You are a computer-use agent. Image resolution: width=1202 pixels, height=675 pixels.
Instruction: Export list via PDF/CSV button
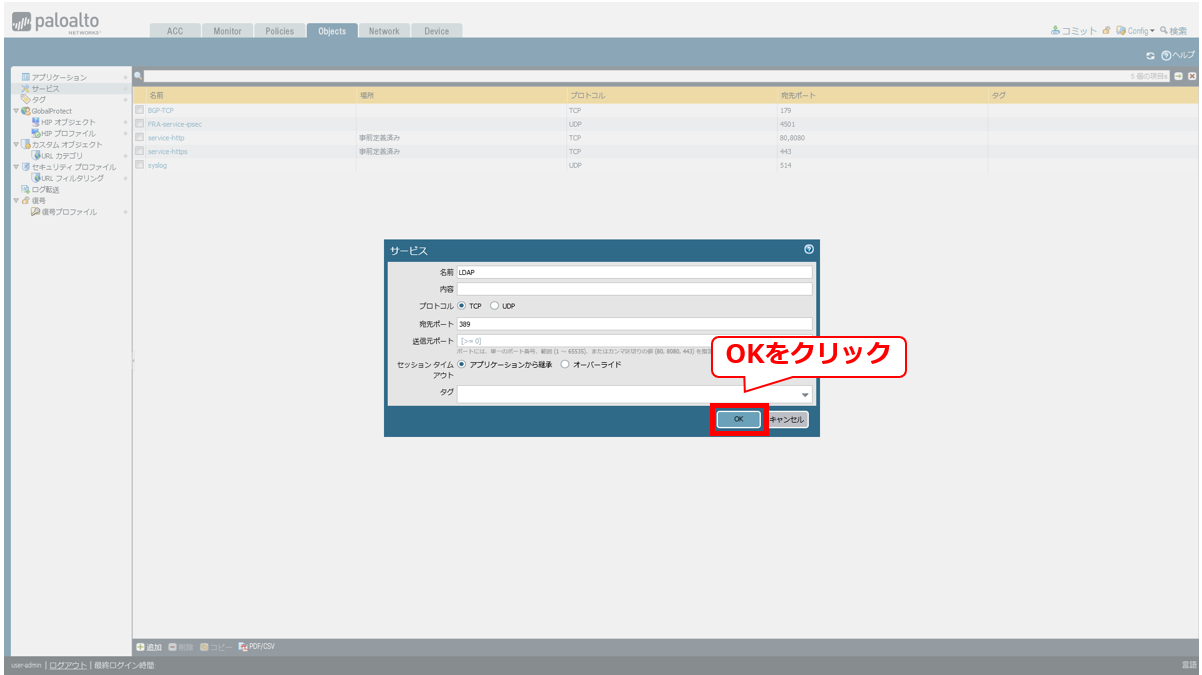[x=256, y=646]
